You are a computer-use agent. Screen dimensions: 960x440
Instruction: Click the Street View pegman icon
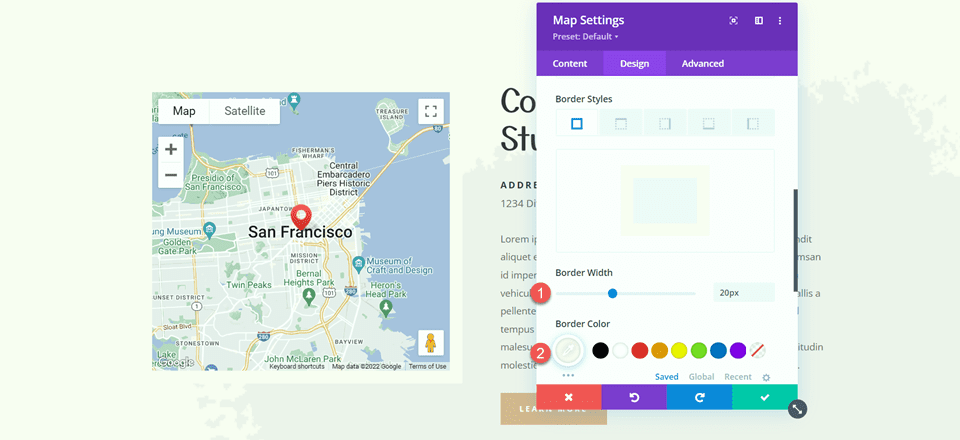point(431,343)
